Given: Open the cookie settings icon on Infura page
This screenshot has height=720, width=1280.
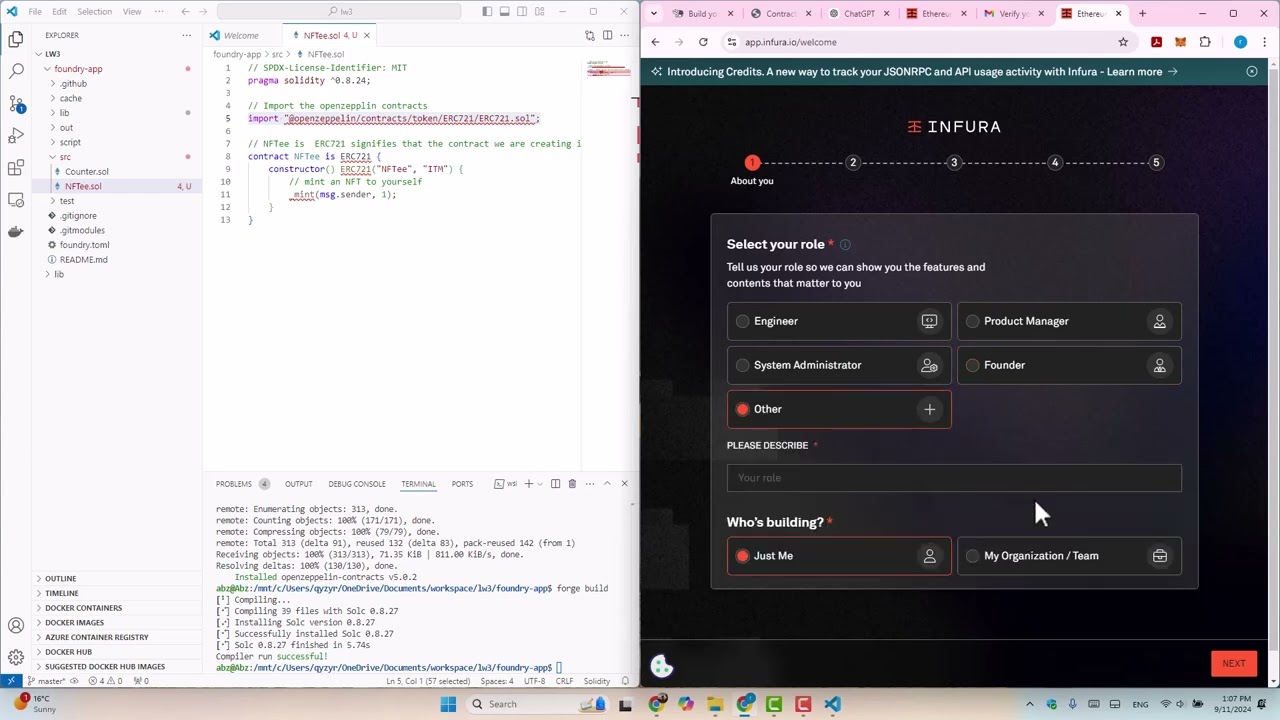Looking at the screenshot, I should coord(662,666).
